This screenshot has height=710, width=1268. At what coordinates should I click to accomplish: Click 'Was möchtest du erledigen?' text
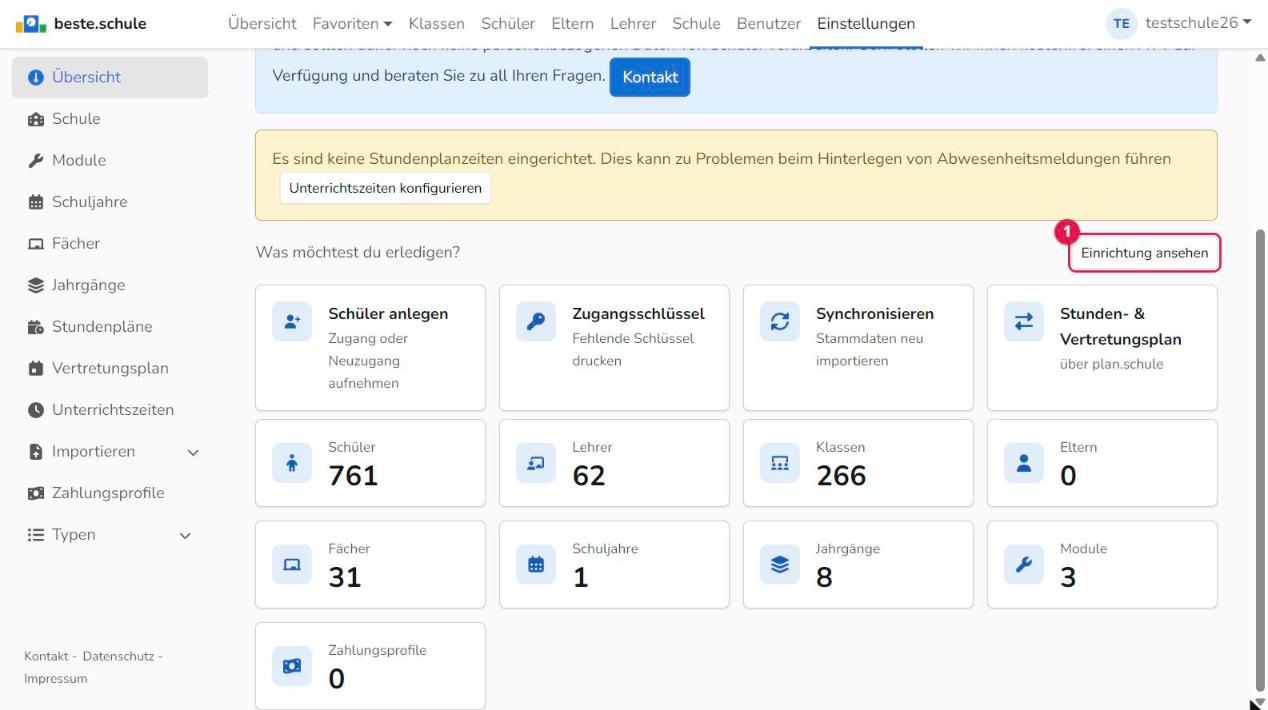[x=358, y=252]
